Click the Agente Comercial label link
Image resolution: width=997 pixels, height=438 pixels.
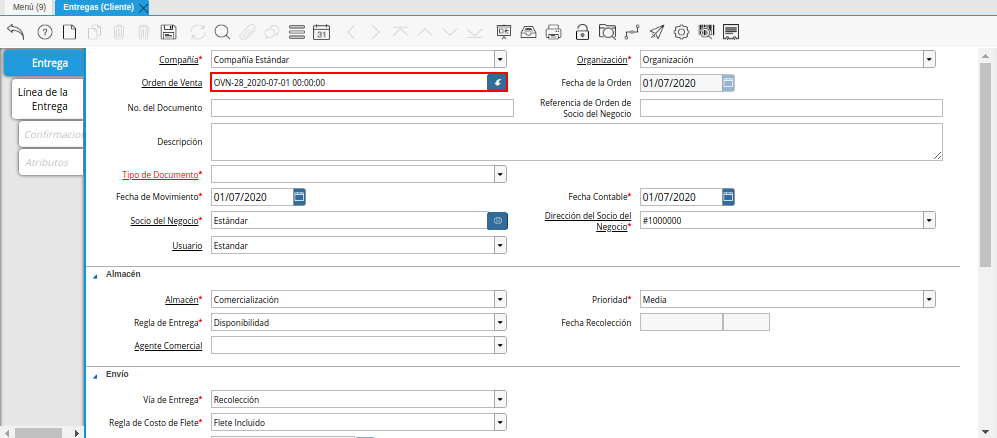click(168, 345)
